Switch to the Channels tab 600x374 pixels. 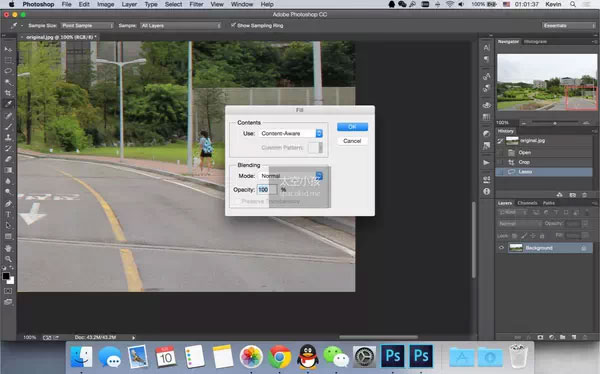pyautogui.click(x=527, y=203)
